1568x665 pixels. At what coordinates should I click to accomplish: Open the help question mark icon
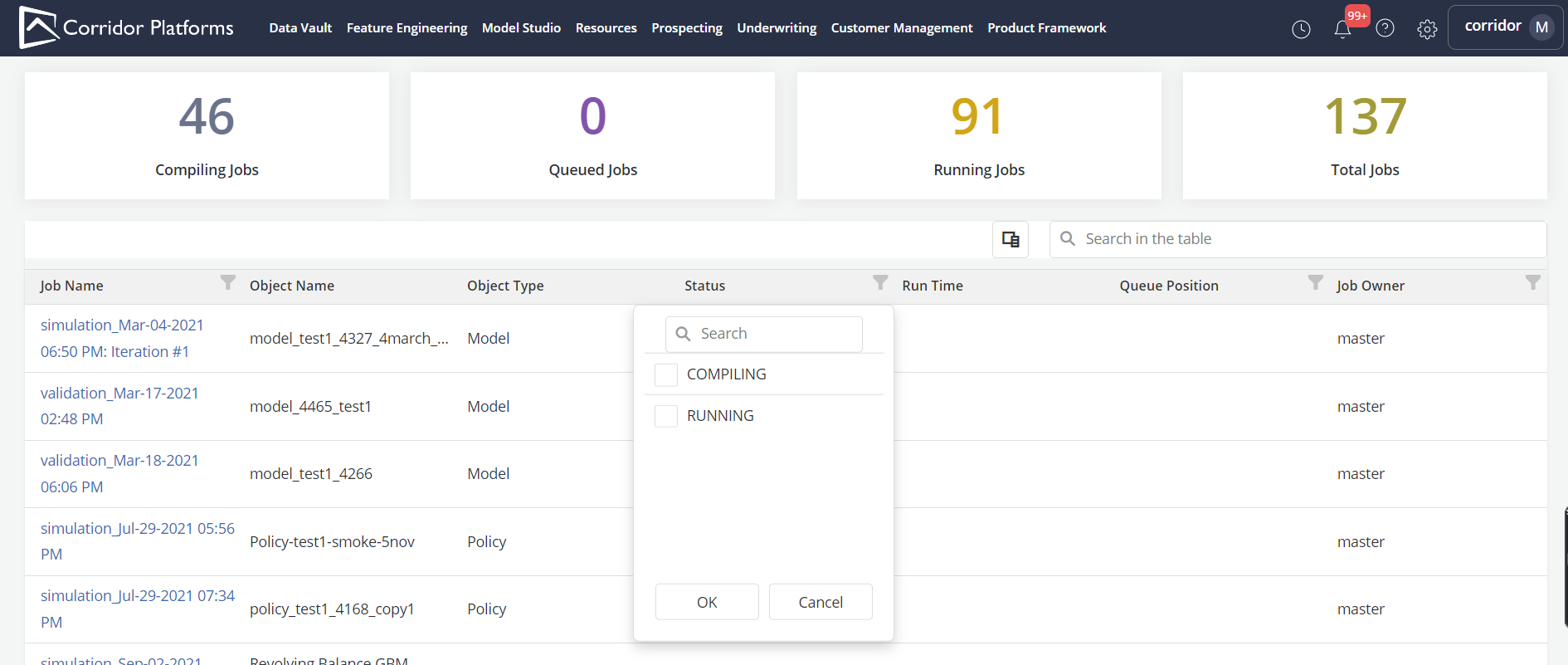[1385, 29]
